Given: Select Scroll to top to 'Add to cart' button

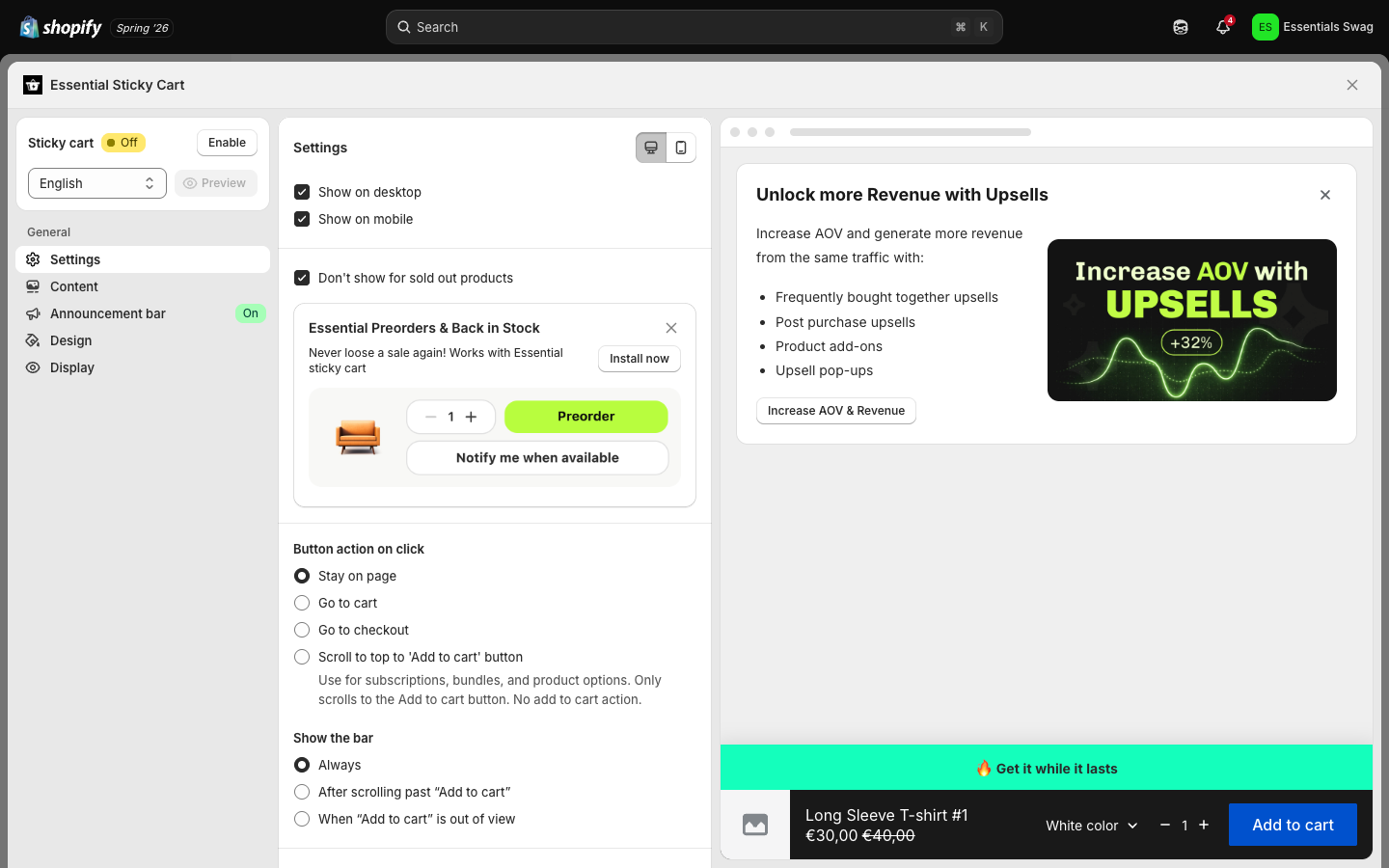Looking at the screenshot, I should coord(302,657).
